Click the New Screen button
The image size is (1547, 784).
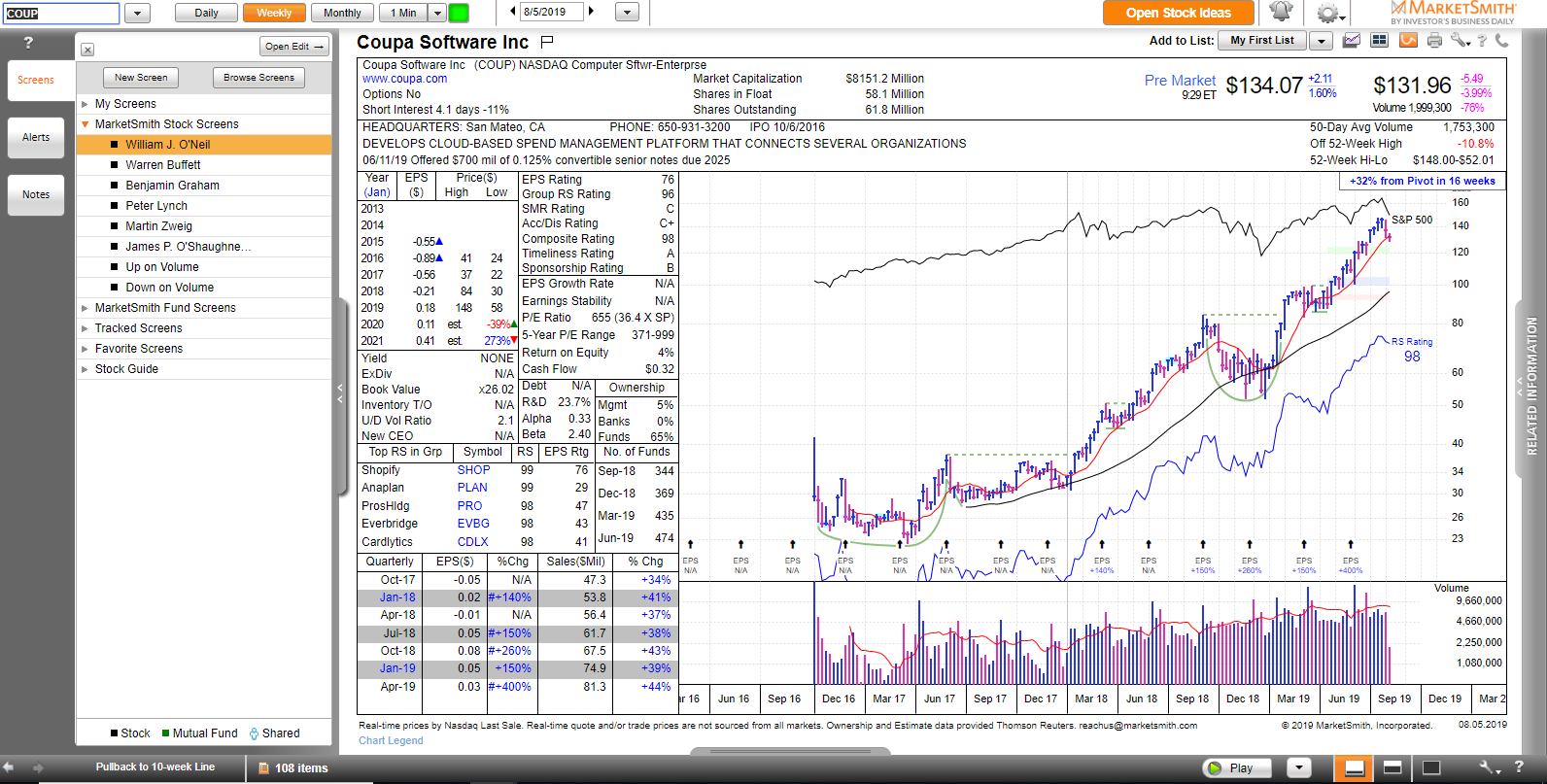click(x=141, y=78)
